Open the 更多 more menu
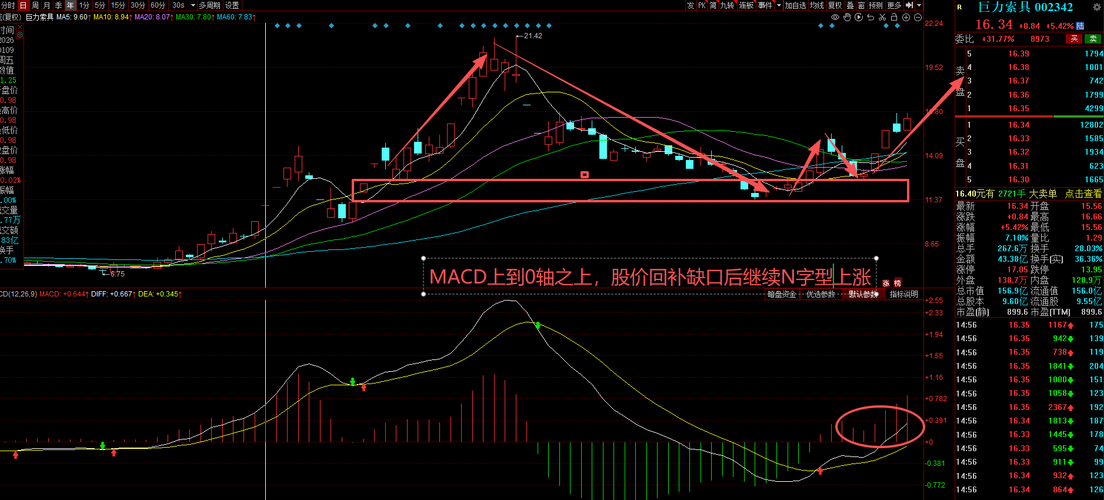The height and width of the screenshot is (500, 1104). [x=894, y=6]
